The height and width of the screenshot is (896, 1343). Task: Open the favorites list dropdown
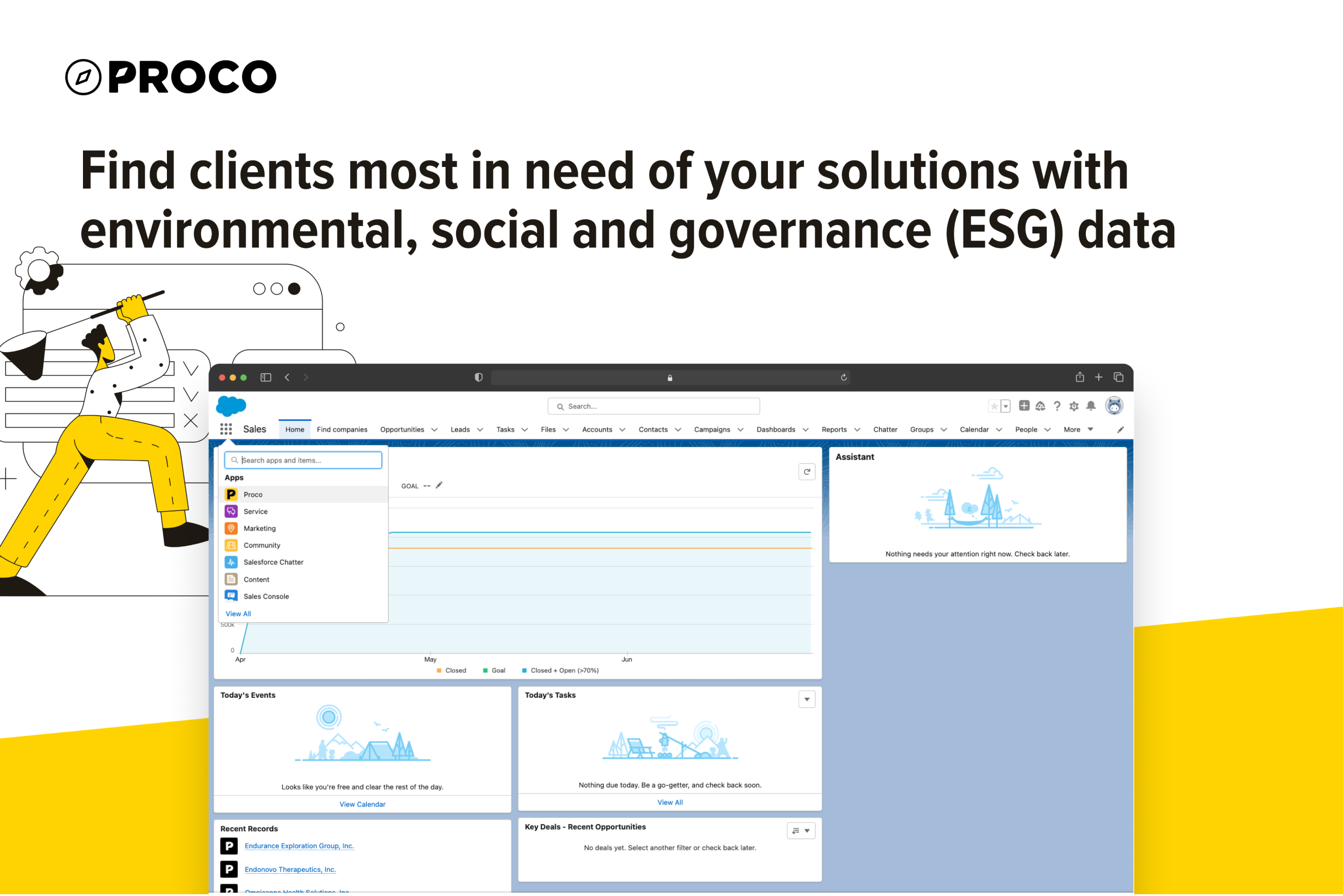coord(1006,406)
